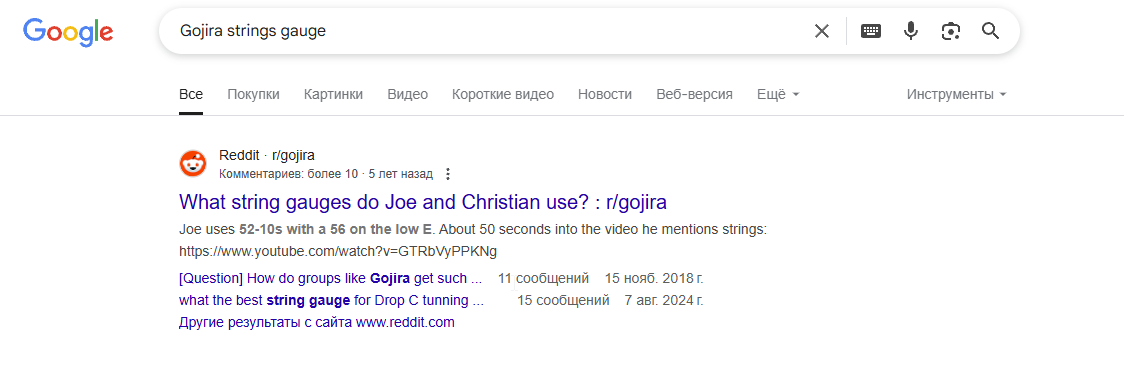Expand the 'Инструменты' dropdown
The image size is (1124, 365).
pyautogui.click(x=956, y=94)
